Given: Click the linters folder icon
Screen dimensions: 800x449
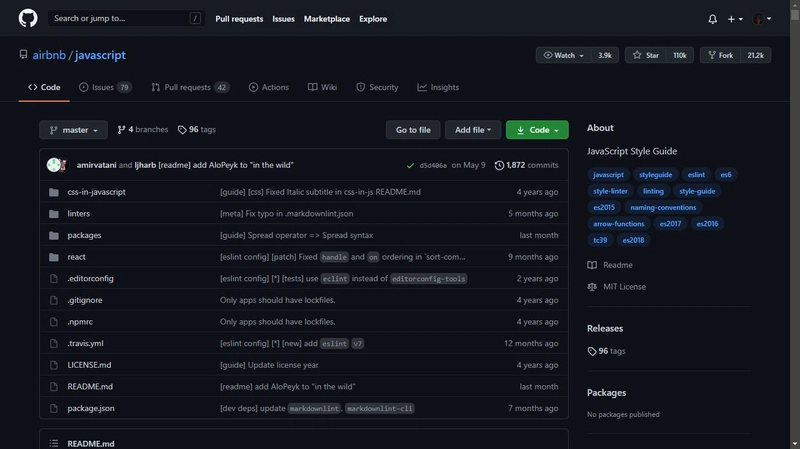Looking at the screenshot, I should coord(54,214).
